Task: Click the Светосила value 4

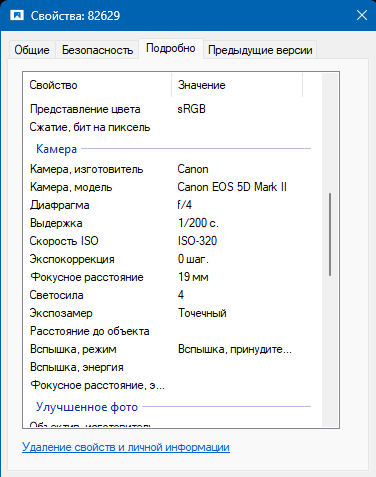Action: click(x=181, y=295)
